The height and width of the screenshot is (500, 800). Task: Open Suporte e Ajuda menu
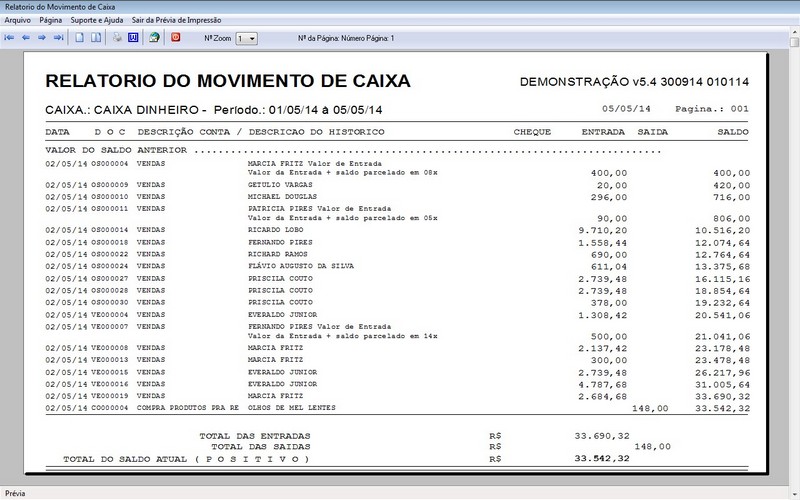pos(96,20)
